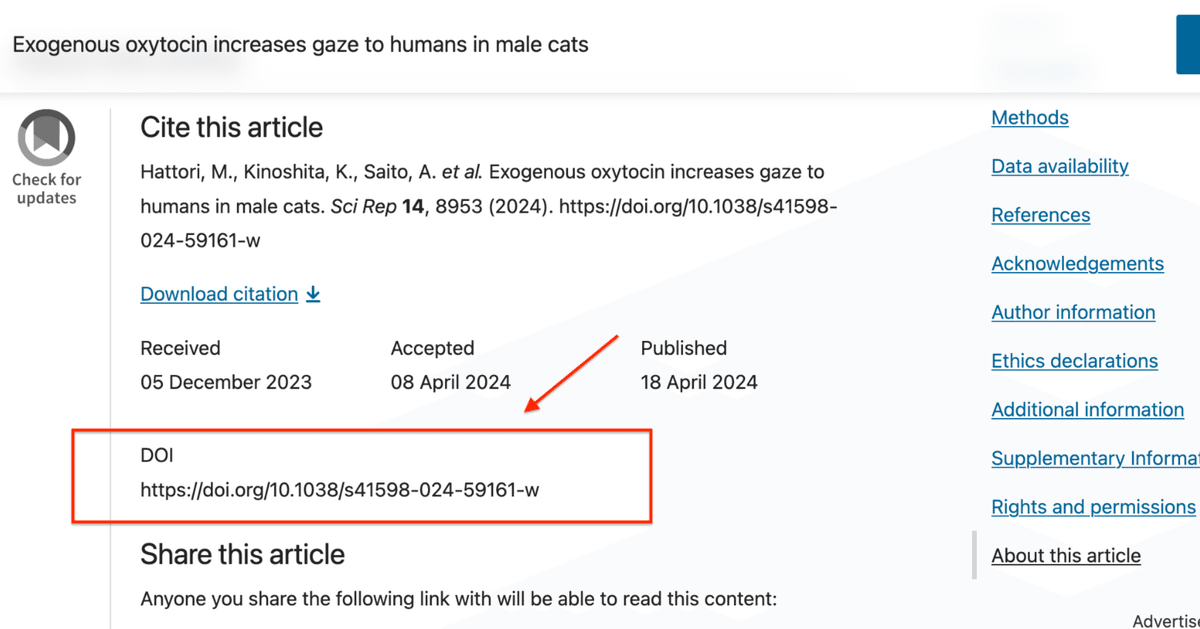Go to Supplementary Information section
The width and height of the screenshot is (1200, 629).
1095,458
